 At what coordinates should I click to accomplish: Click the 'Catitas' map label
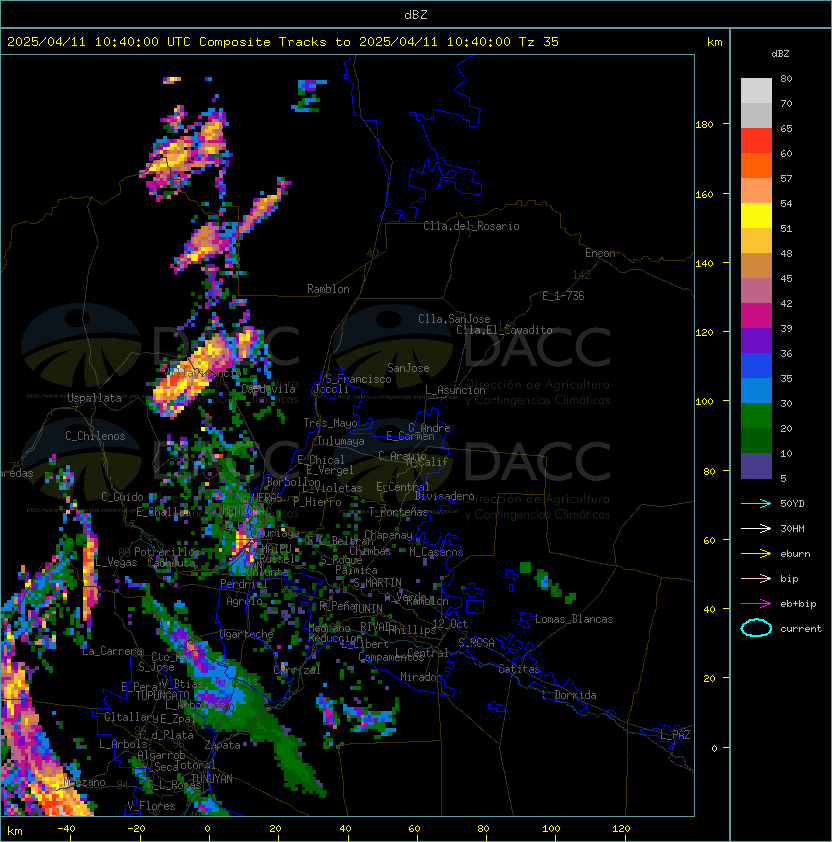(x=519, y=669)
